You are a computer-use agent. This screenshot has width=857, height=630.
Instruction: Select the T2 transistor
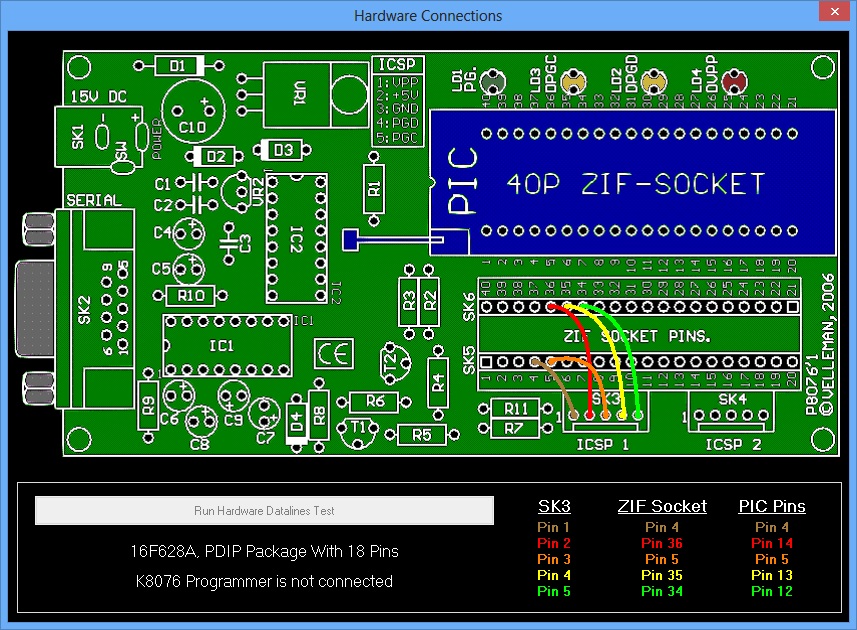[x=395, y=361]
